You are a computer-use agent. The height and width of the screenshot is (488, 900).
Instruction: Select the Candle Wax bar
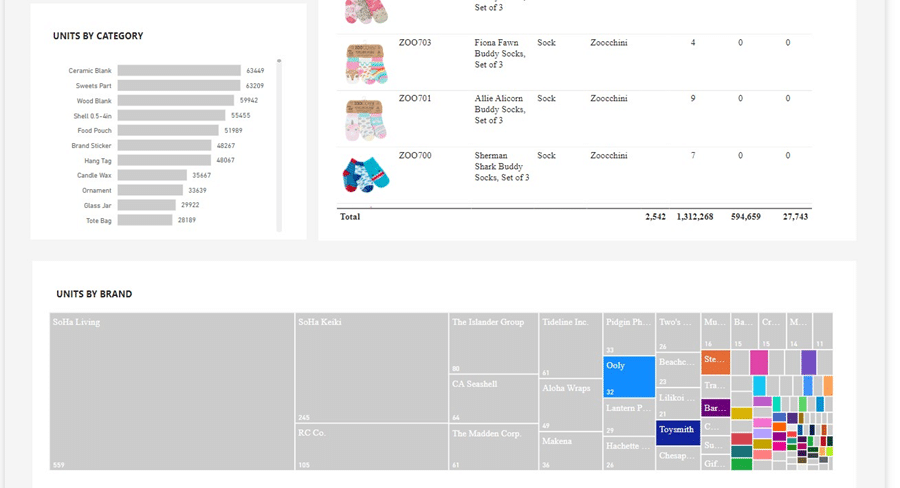(152, 175)
